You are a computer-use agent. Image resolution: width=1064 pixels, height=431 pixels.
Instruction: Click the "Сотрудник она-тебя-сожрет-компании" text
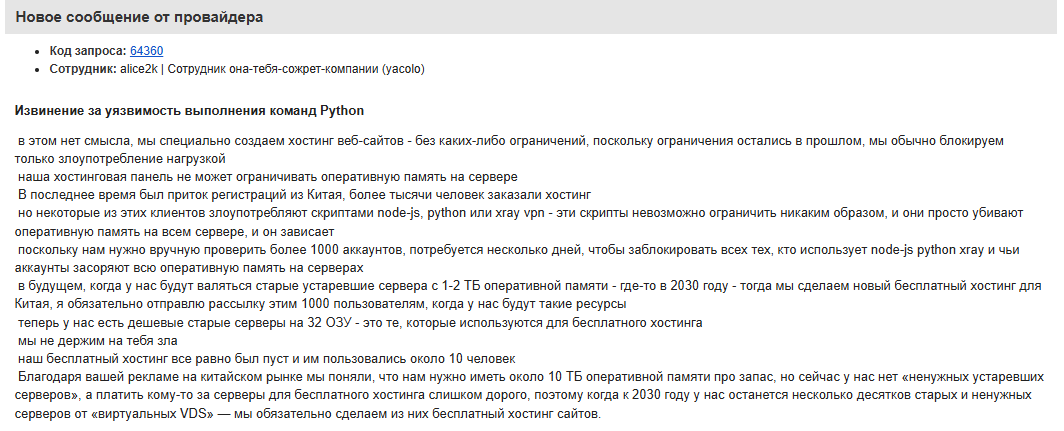pos(272,69)
